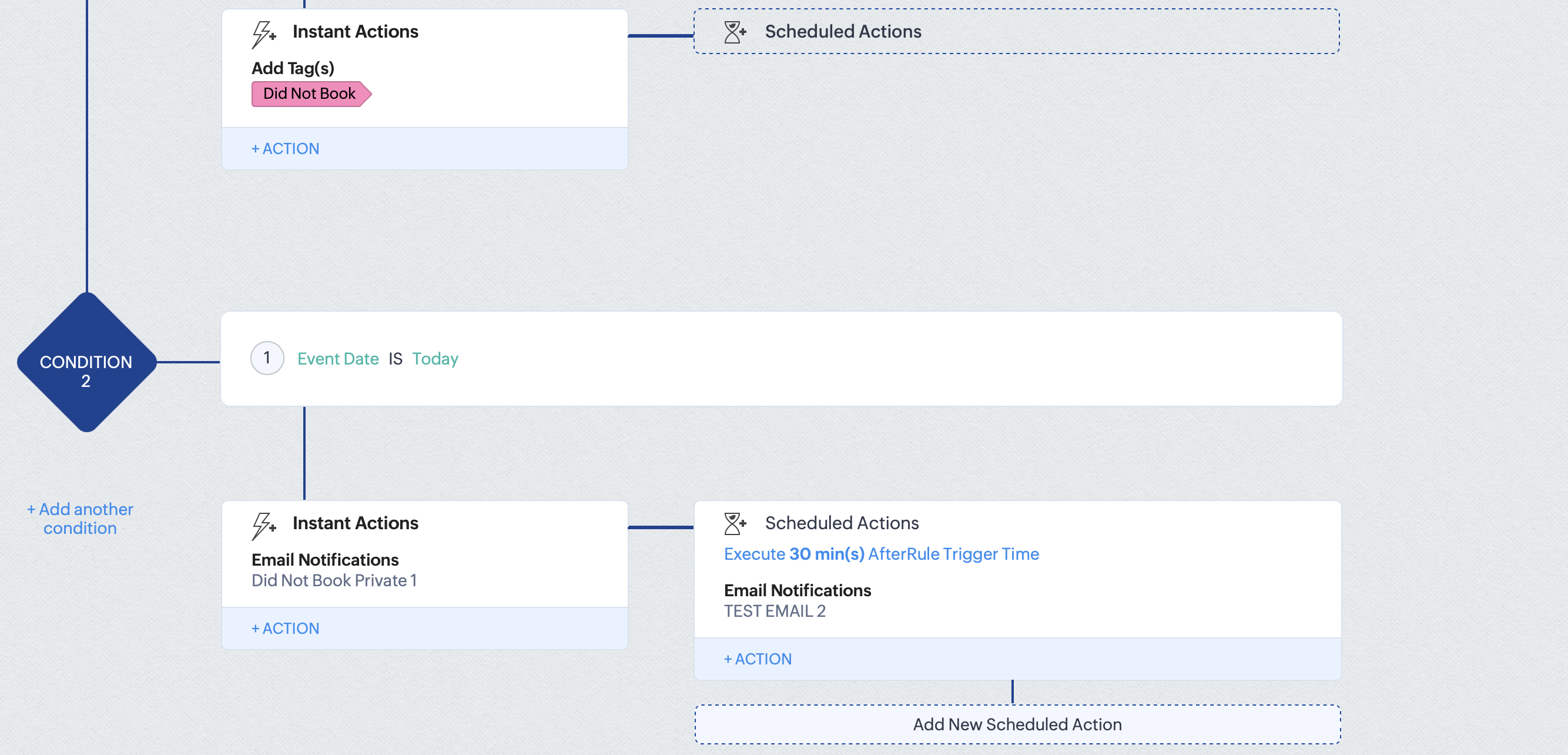
Task: Click the Add Tag(s) action label
Action: (293, 68)
